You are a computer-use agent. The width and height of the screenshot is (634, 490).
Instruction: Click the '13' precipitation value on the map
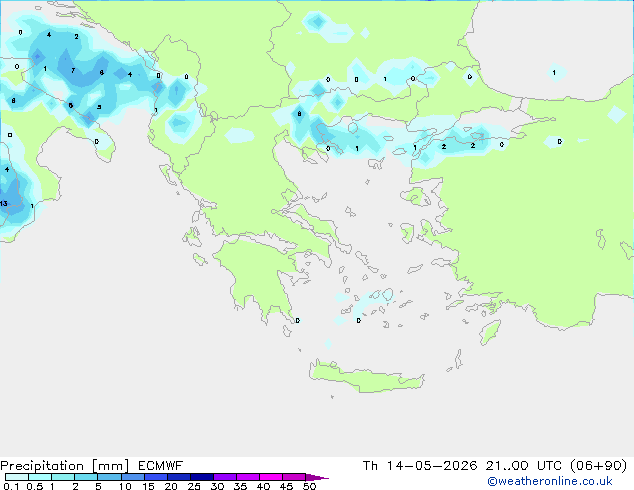coord(4,203)
